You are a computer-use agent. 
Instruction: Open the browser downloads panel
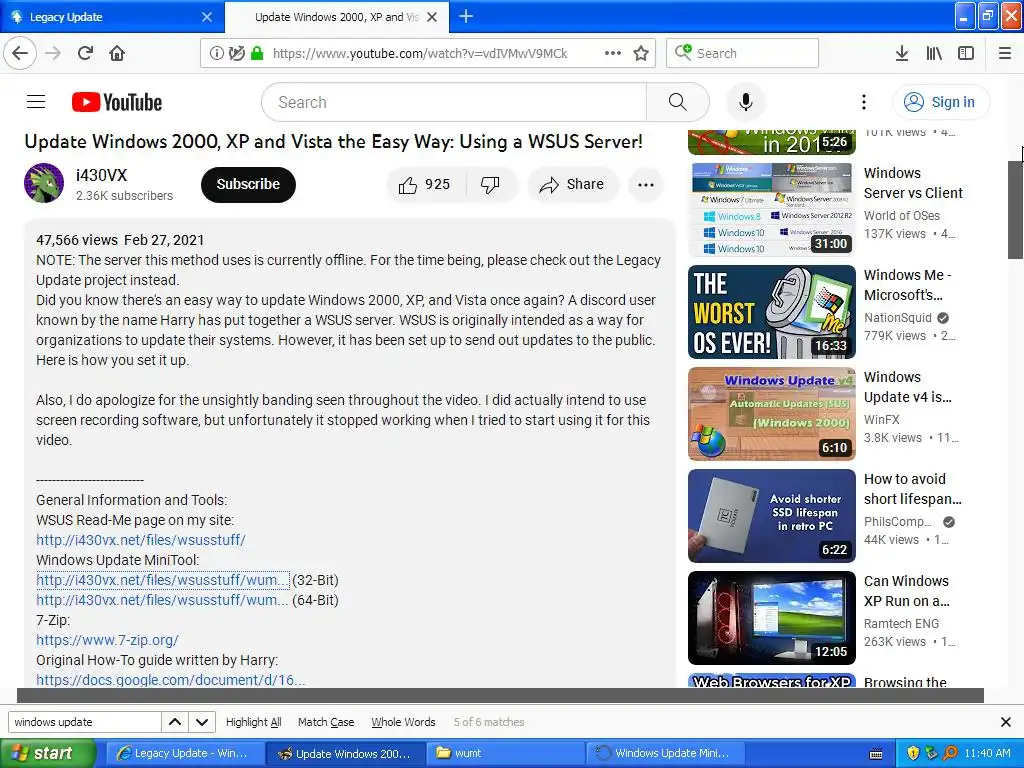902,53
